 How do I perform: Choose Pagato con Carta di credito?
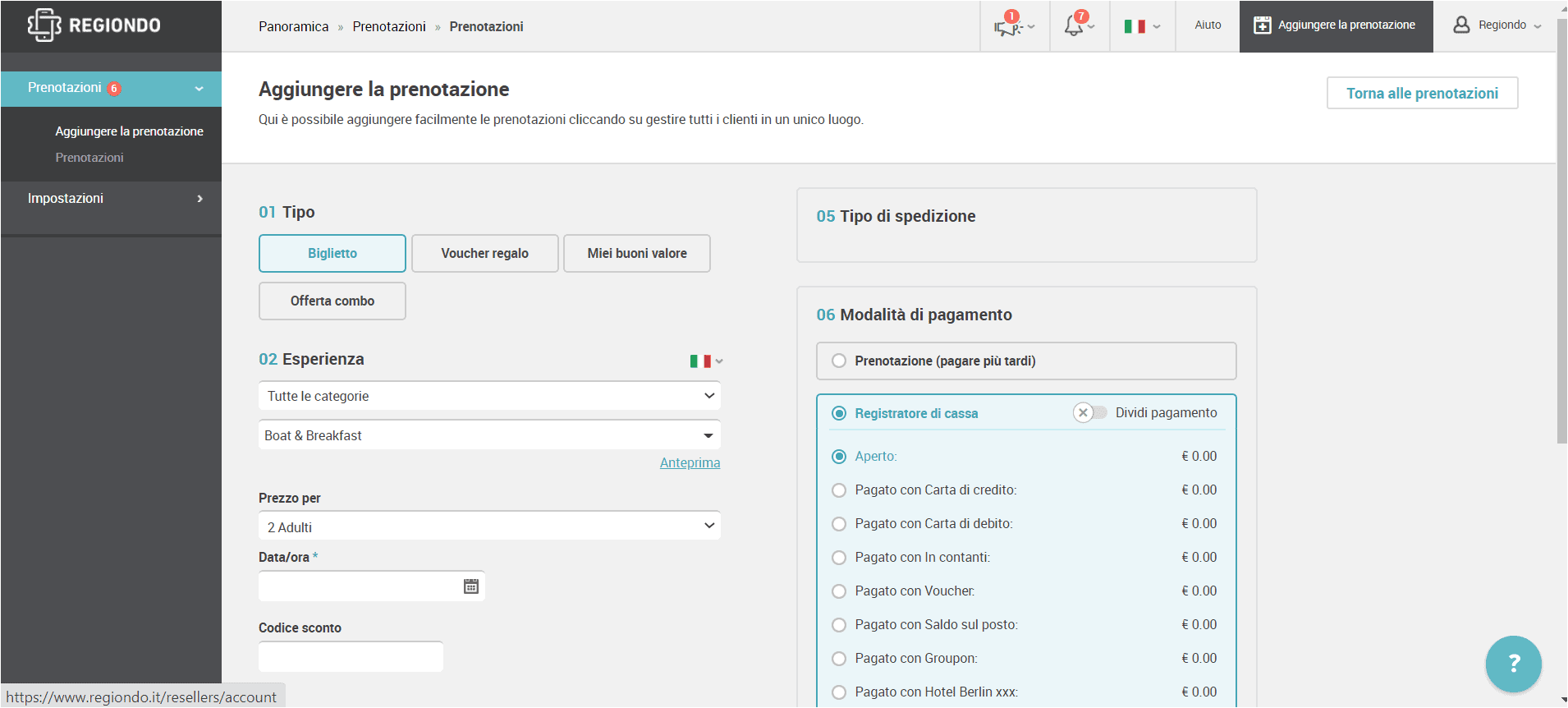(839, 490)
